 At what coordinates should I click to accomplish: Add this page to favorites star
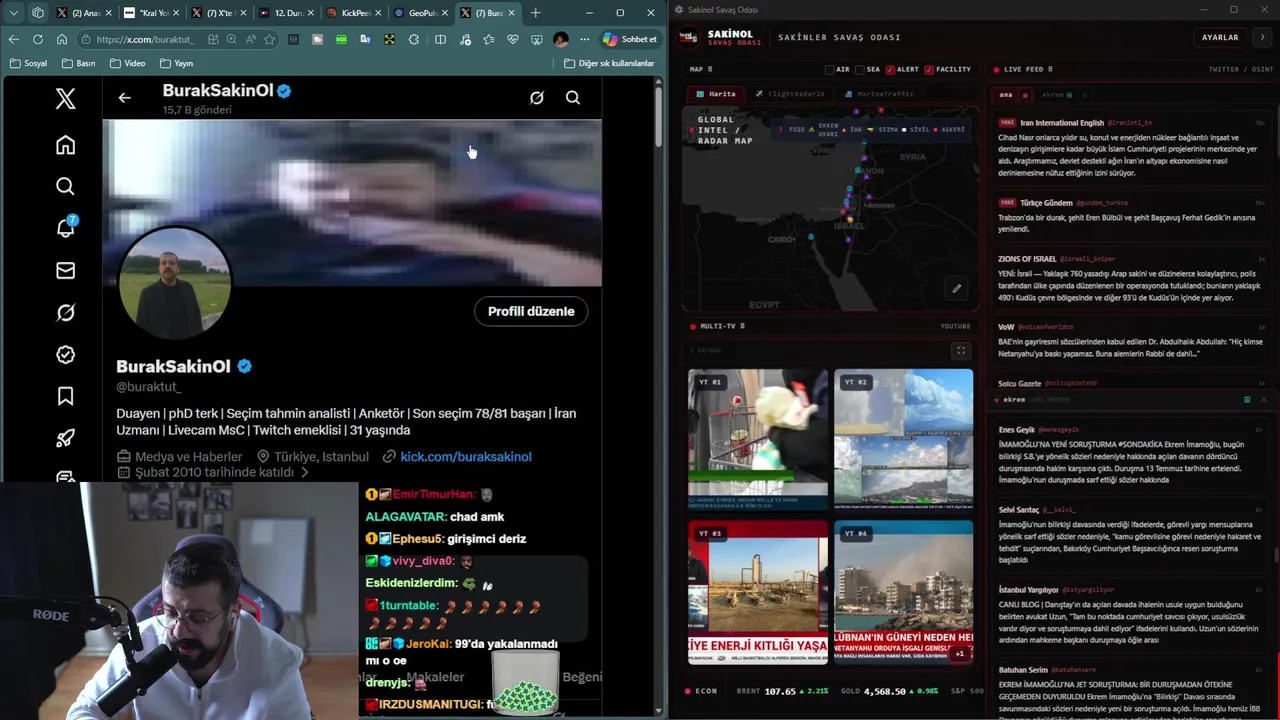[270, 39]
